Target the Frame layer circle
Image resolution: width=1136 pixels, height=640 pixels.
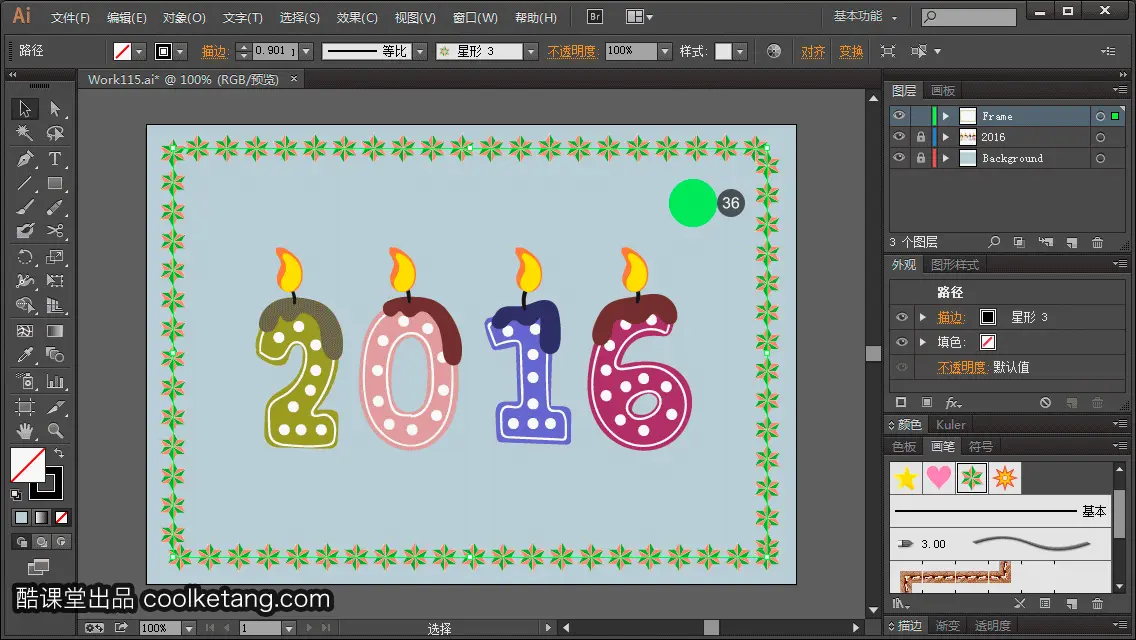pyautogui.click(x=1100, y=116)
